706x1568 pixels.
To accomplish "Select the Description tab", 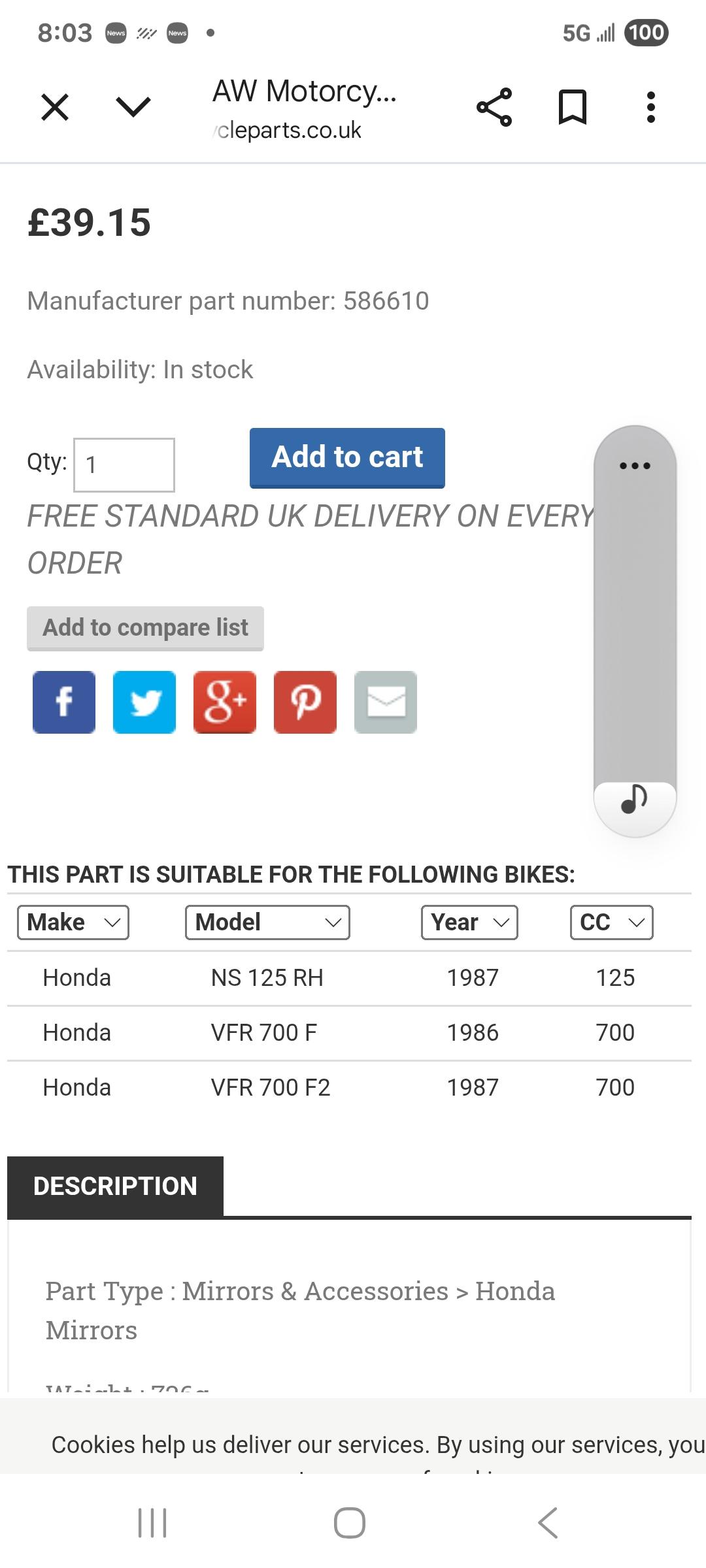I will [x=115, y=1186].
